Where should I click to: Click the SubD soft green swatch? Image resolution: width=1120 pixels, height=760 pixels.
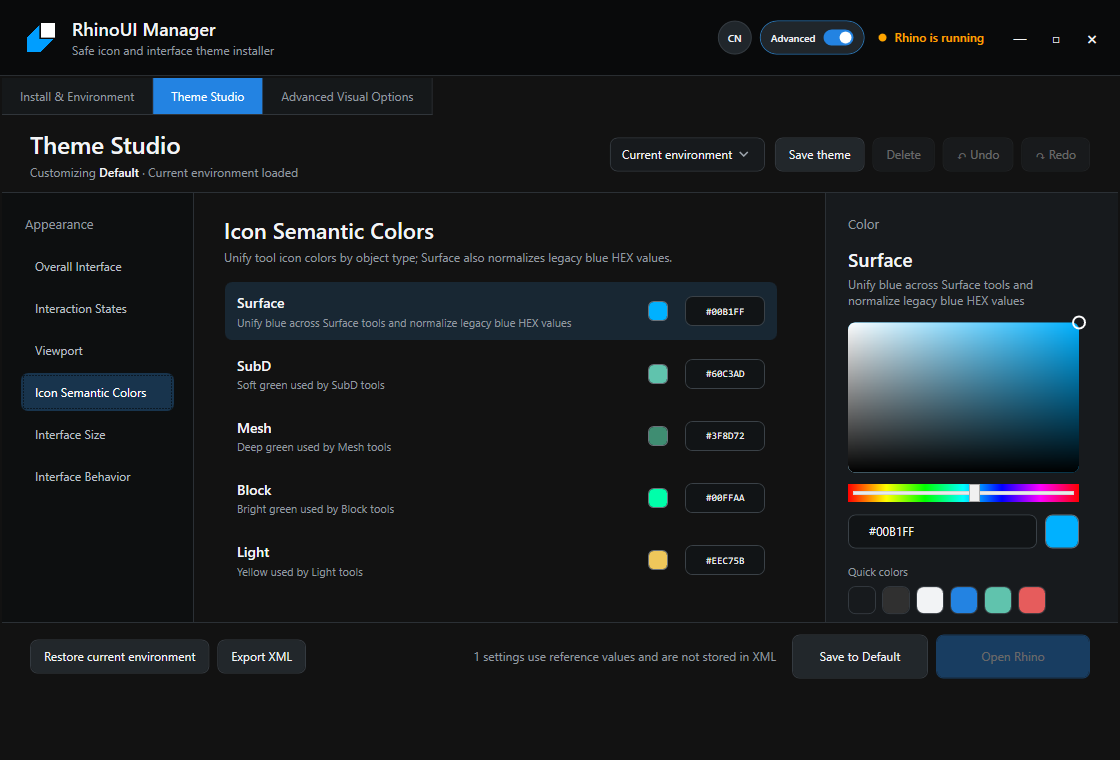click(658, 374)
